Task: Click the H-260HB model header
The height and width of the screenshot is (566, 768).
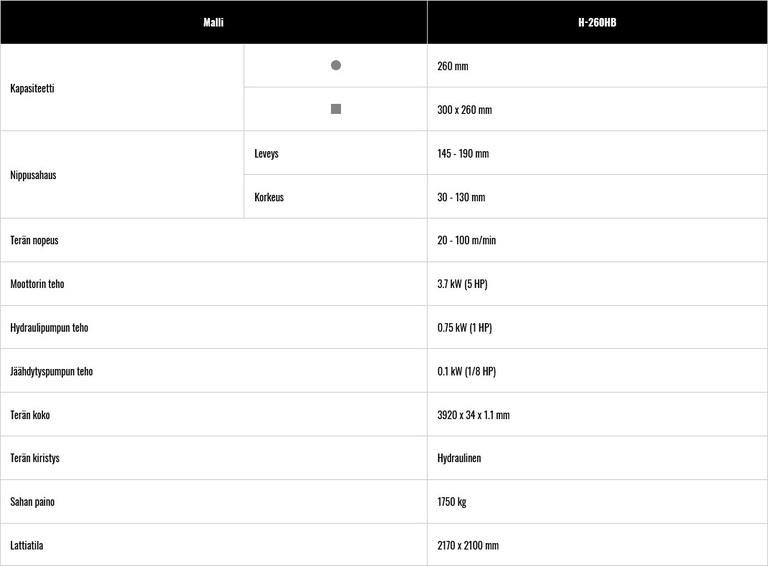Action: [x=597, y=22]
